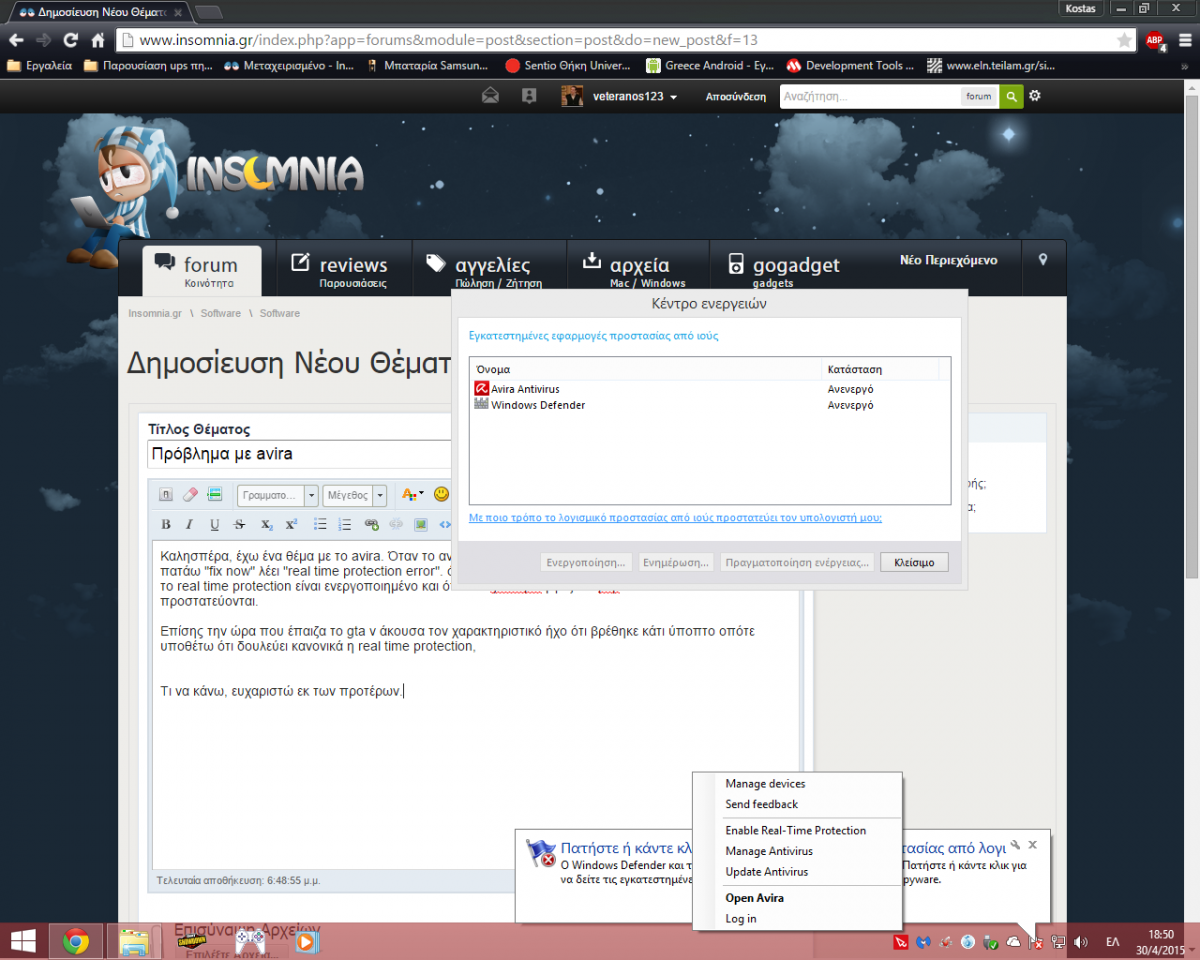Switch to the reviews tab

pyautogui.click(x=343, y=268)
